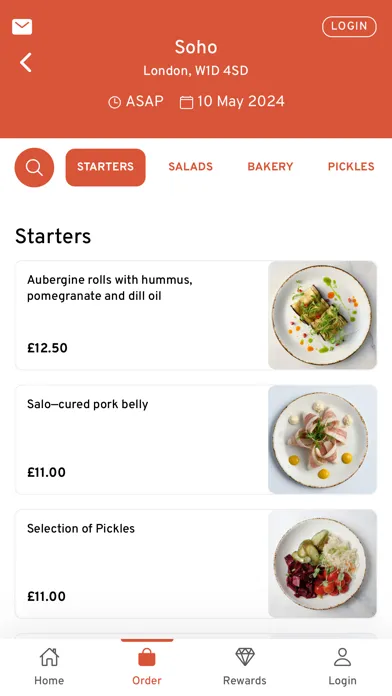
Task: Tap the search magnifier button
Action: pos(34,167)
